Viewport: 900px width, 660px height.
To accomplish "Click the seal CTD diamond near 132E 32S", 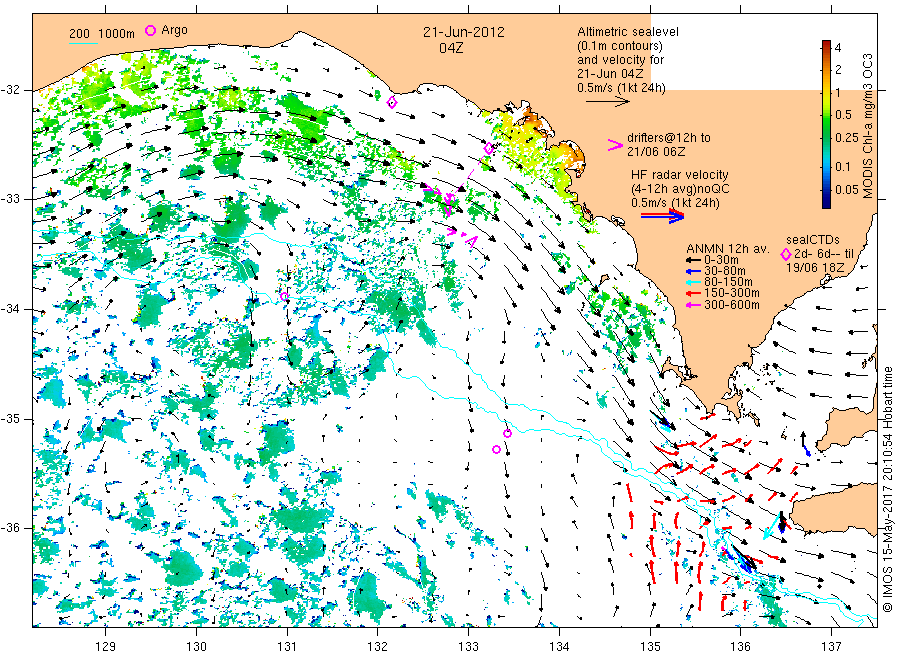I will coord(392,103).
